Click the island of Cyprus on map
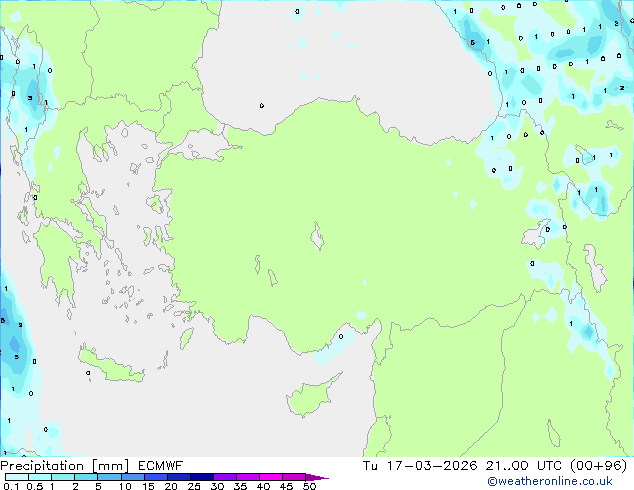This screenshot has width=634, height=490. coord(311,397)
